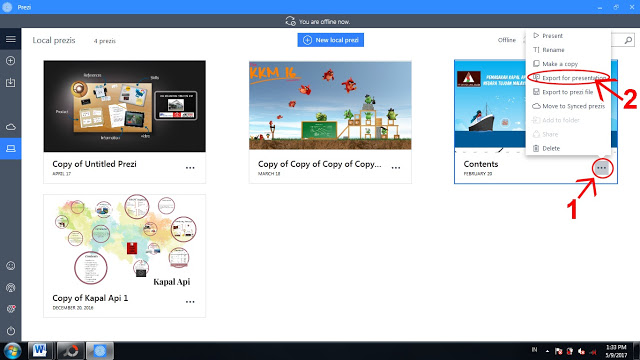Click the download/import icon in the sidebar
This screenshot has height=360, width=640.
(11, 82)
